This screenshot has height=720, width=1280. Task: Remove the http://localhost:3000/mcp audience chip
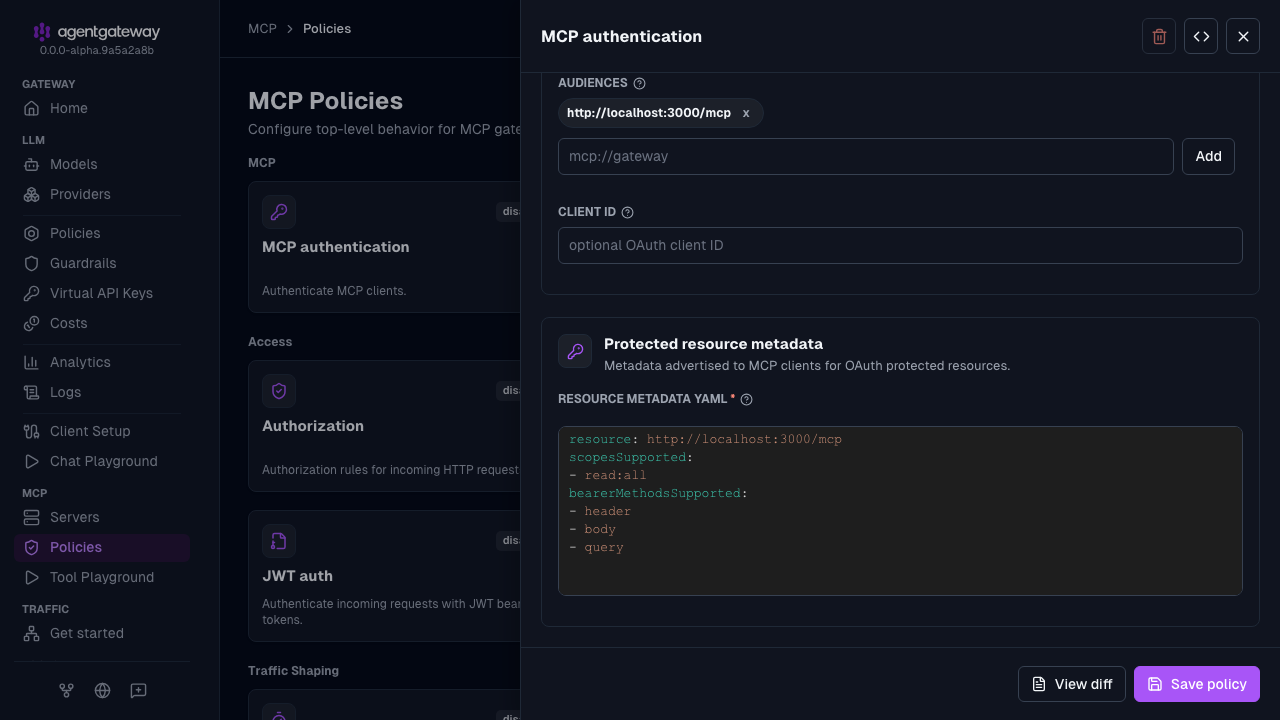[x=746, y=113]
